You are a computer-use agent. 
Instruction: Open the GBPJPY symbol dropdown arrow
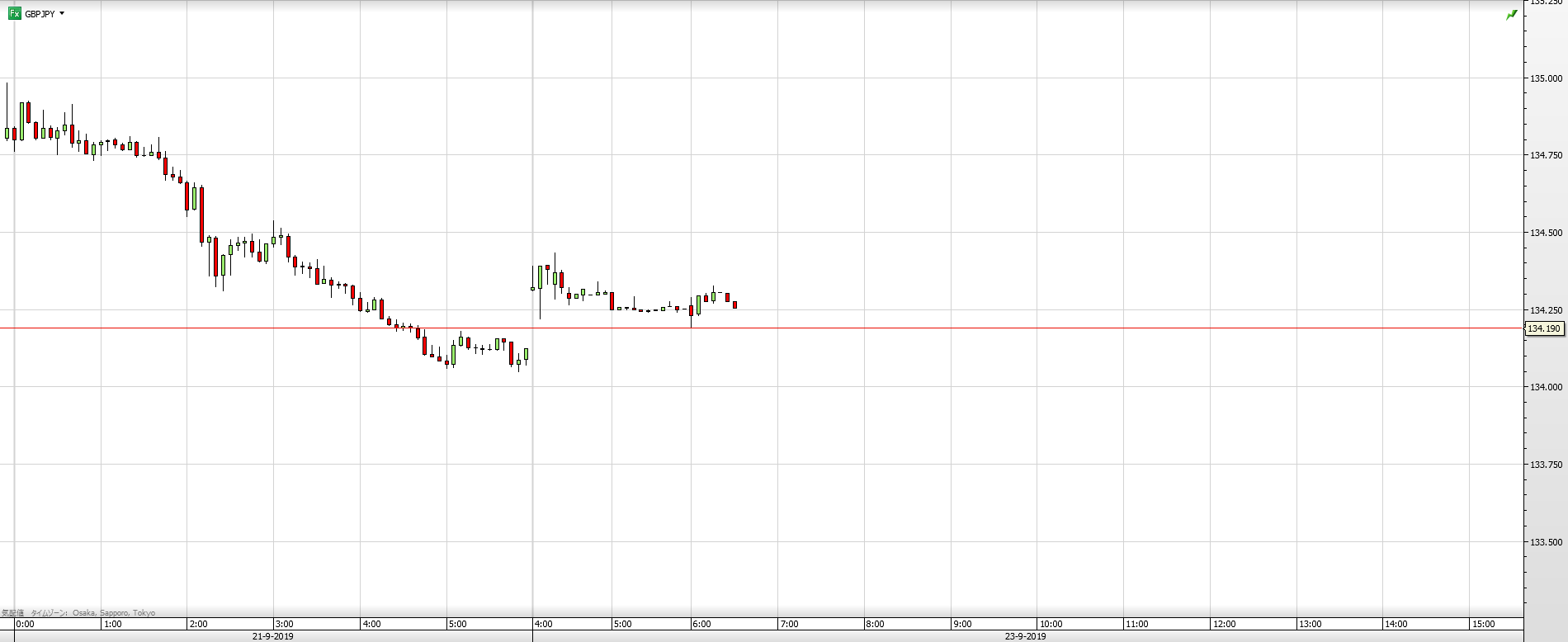pyautogui.click(x=62, y=14)
